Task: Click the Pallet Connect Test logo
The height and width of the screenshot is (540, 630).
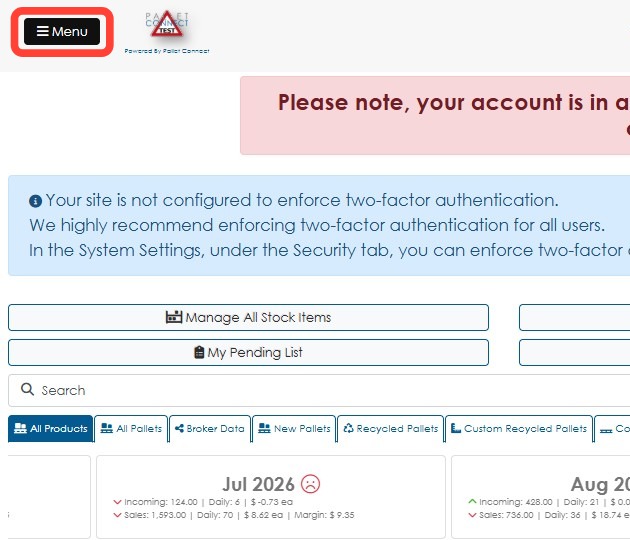Action: 167,25
